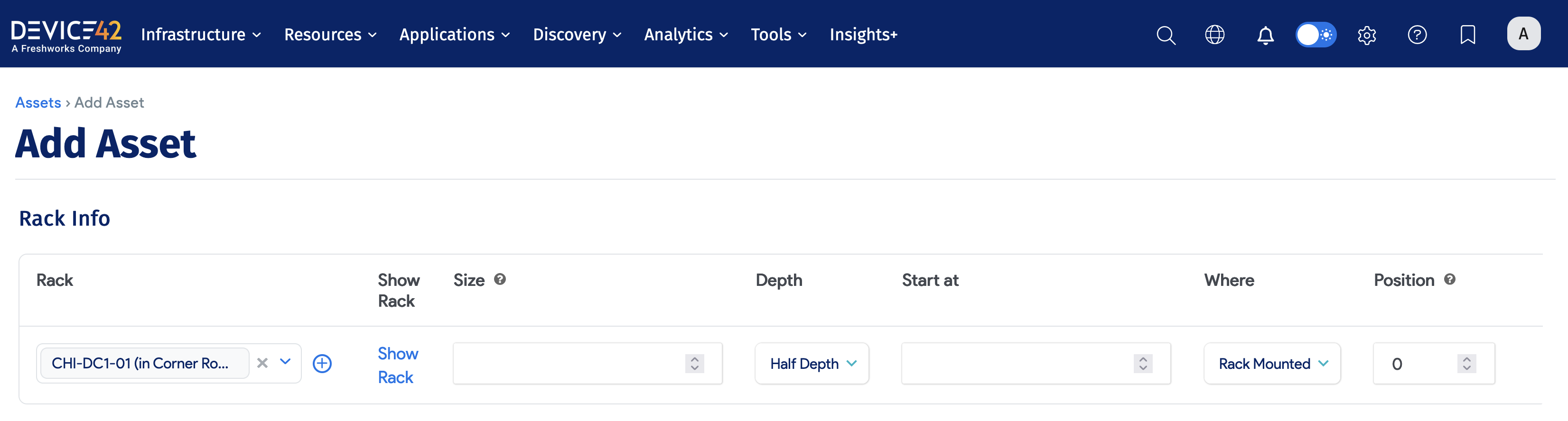Screen dimensions: 1568x421
Task: Clear the selected CHI-DC1-01 rack
Action: (262, 363)
